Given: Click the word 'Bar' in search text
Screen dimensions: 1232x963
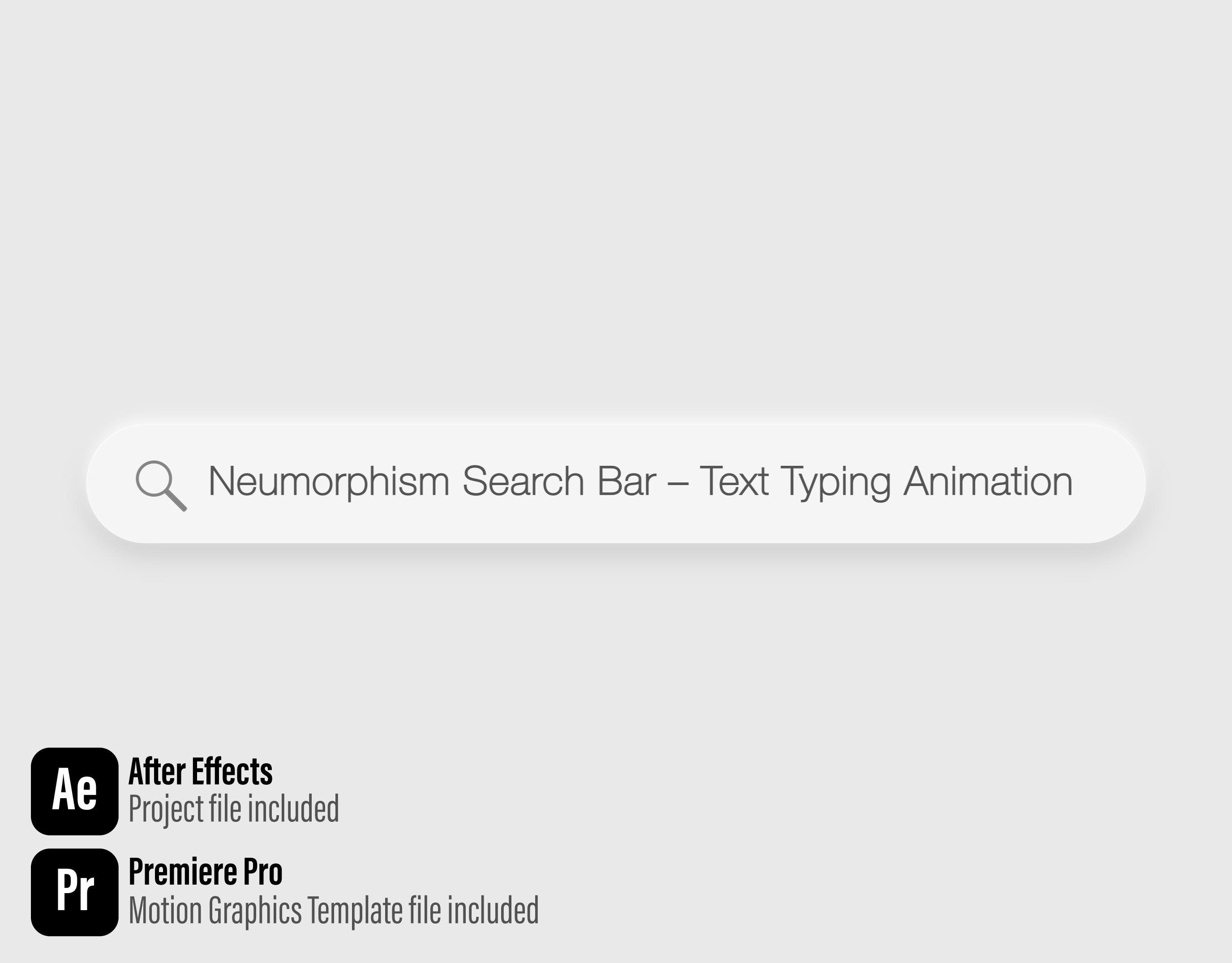Looking at the screenshot, I should (x=626, y=482).
